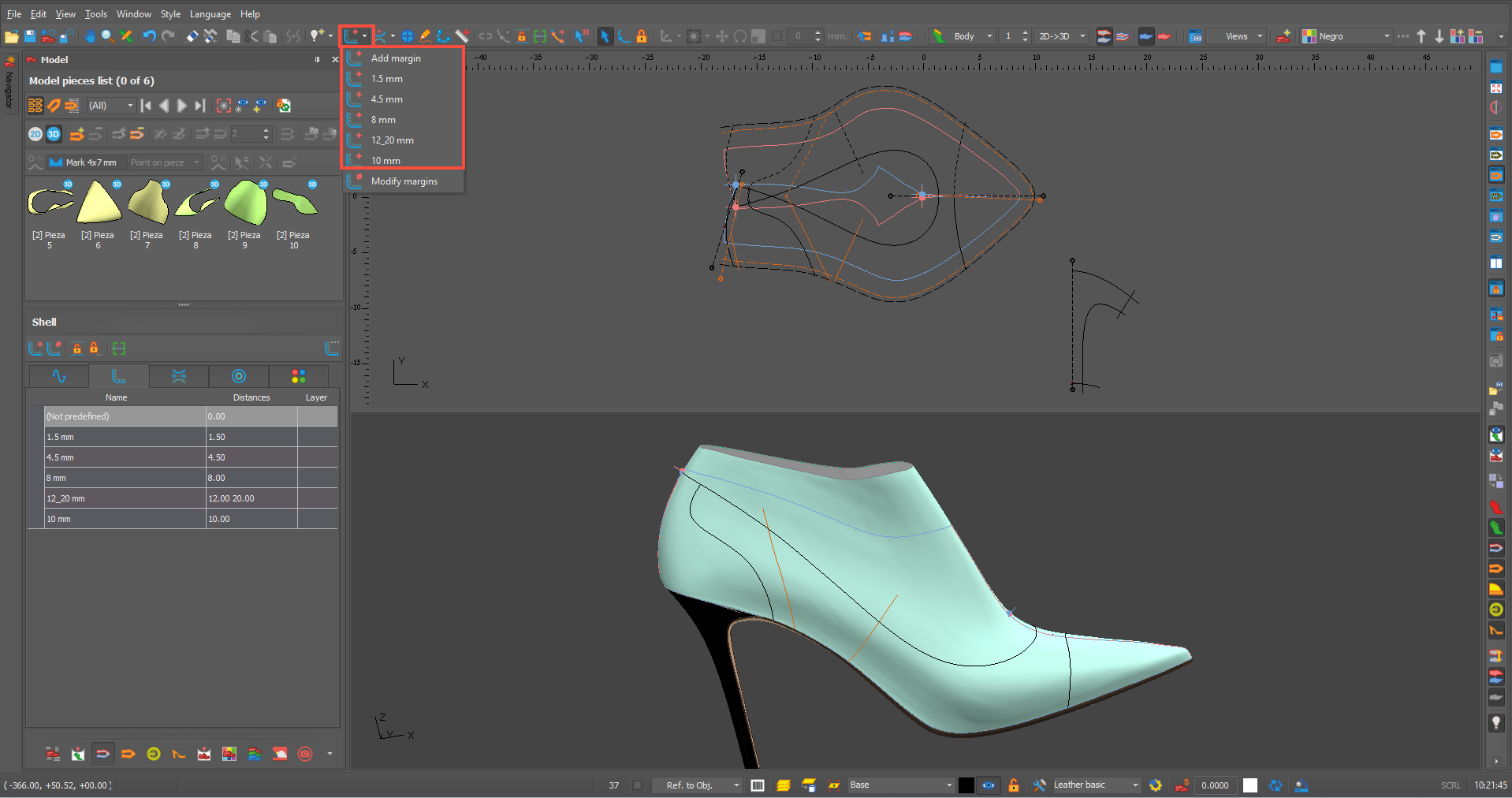Switch piece view to 2D mode
The height and width of the screenshot is (798, 1512).
pyautogui.click(x=35, y=134)
